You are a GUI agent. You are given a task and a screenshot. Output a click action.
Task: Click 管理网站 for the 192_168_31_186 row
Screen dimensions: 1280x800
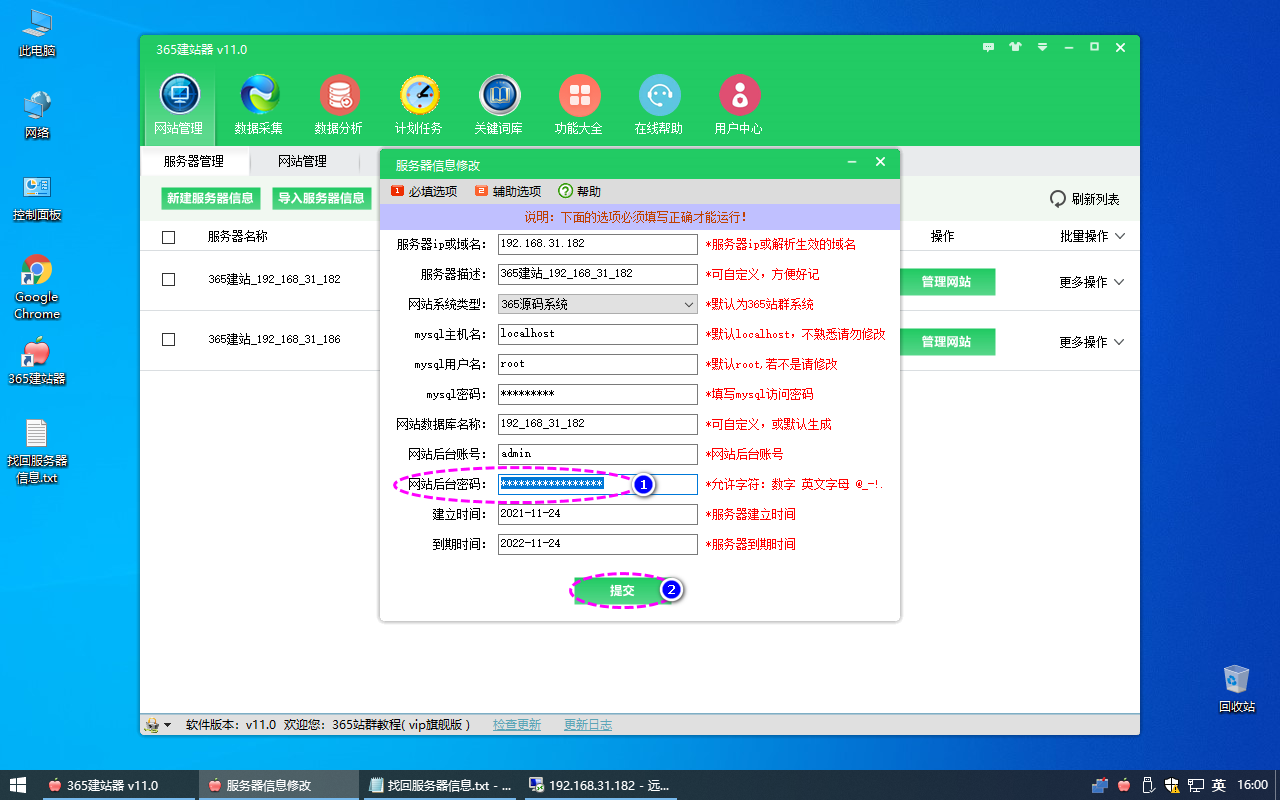tap(946, 342)
